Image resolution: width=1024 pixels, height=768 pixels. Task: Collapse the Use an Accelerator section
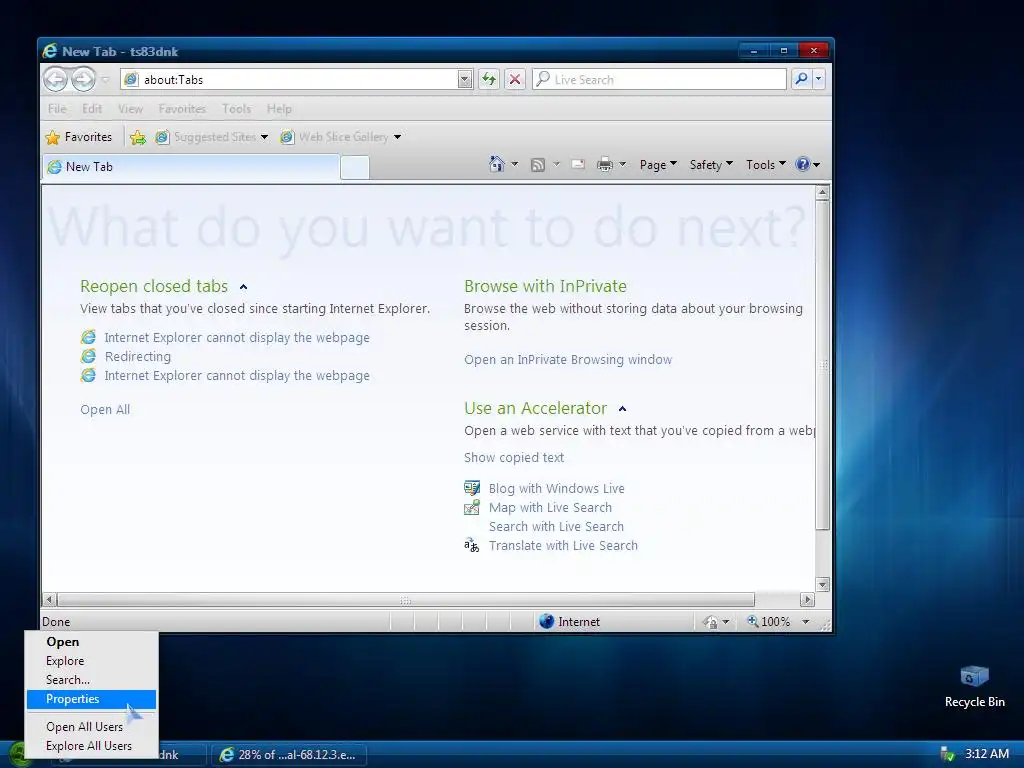pos(622,409)
